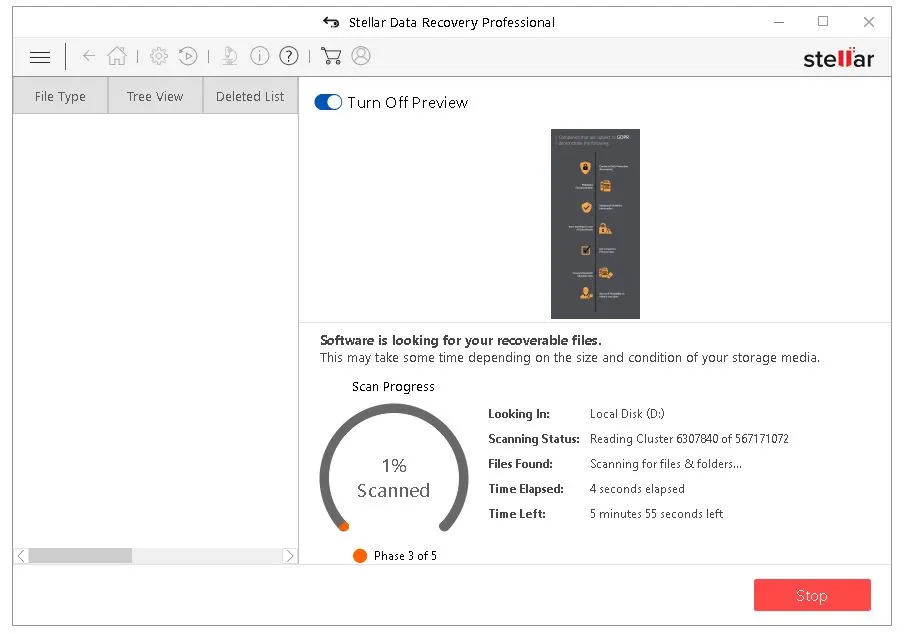Click the back arrow icon

pos(88,56)
